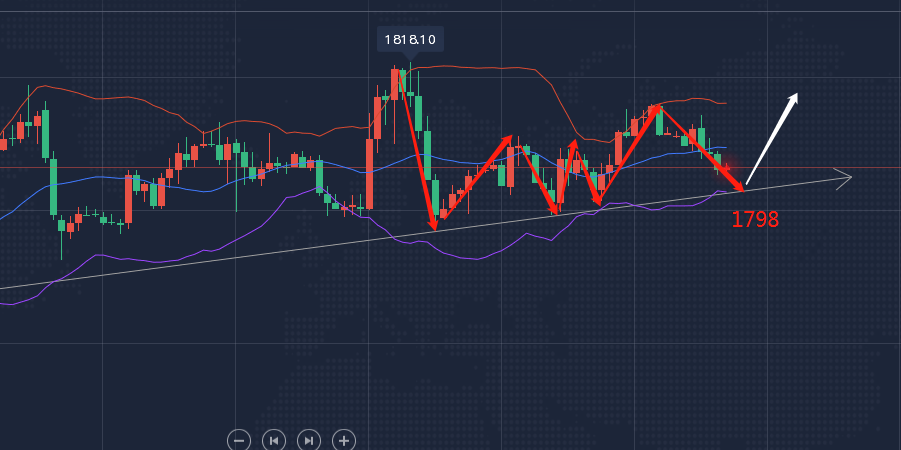The width and height of the screenshot is (901, 450).
Task: Select the latest highlighted candle on the chart
Action: 726,168
